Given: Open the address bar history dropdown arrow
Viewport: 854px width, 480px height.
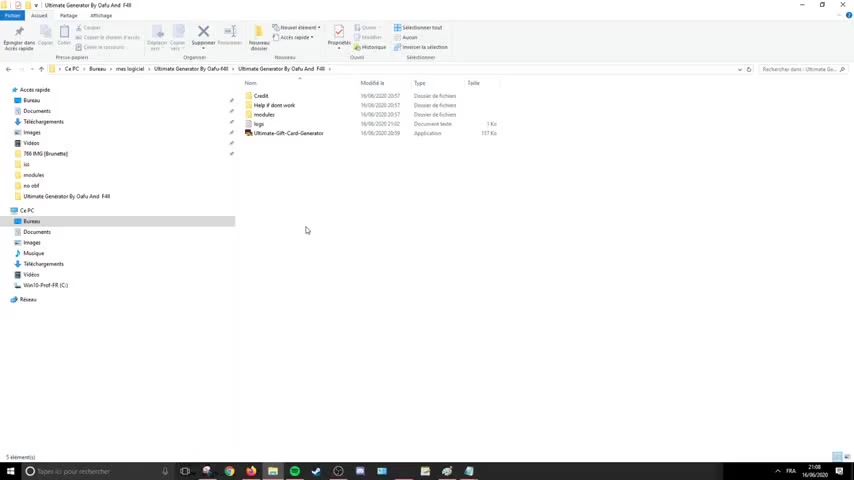Looking at the screenshot, I should 739,69.
